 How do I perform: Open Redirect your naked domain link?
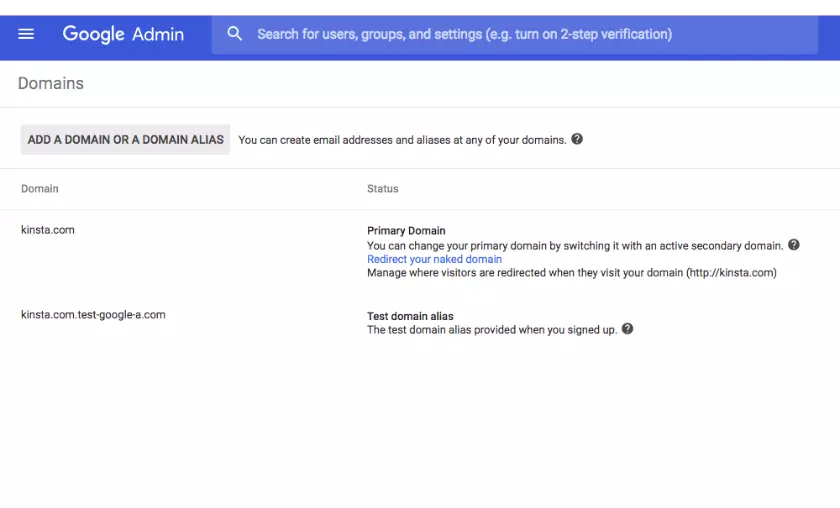(x=434, y=259)
